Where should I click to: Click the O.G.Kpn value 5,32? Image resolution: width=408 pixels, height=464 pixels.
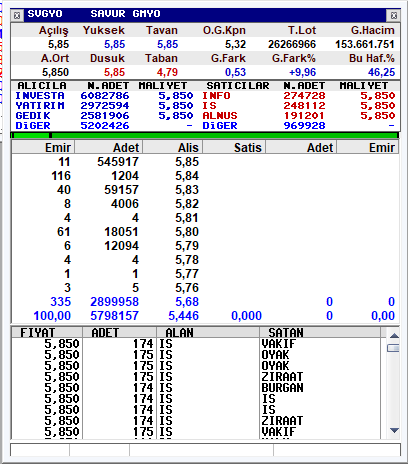(x=235, y=44)
